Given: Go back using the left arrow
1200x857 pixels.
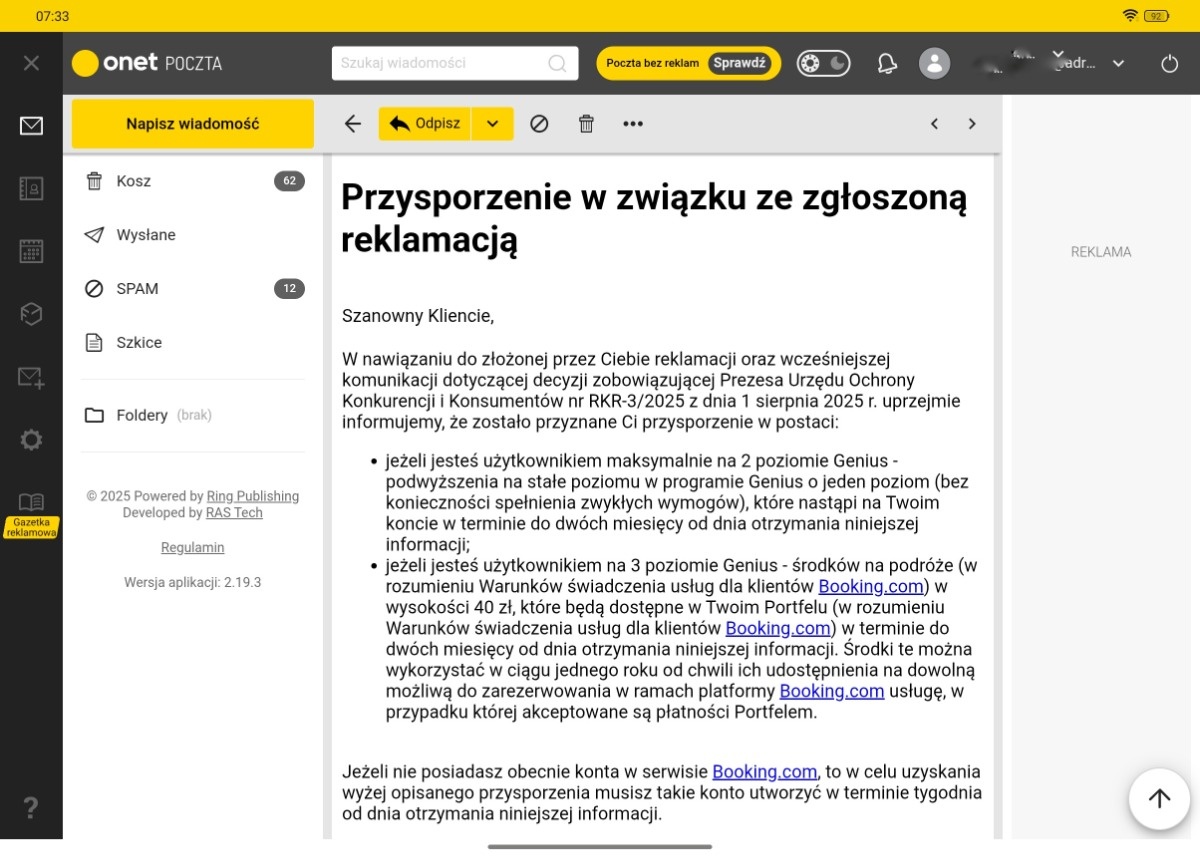Looking at the screenshot, I should coord(352,124).
